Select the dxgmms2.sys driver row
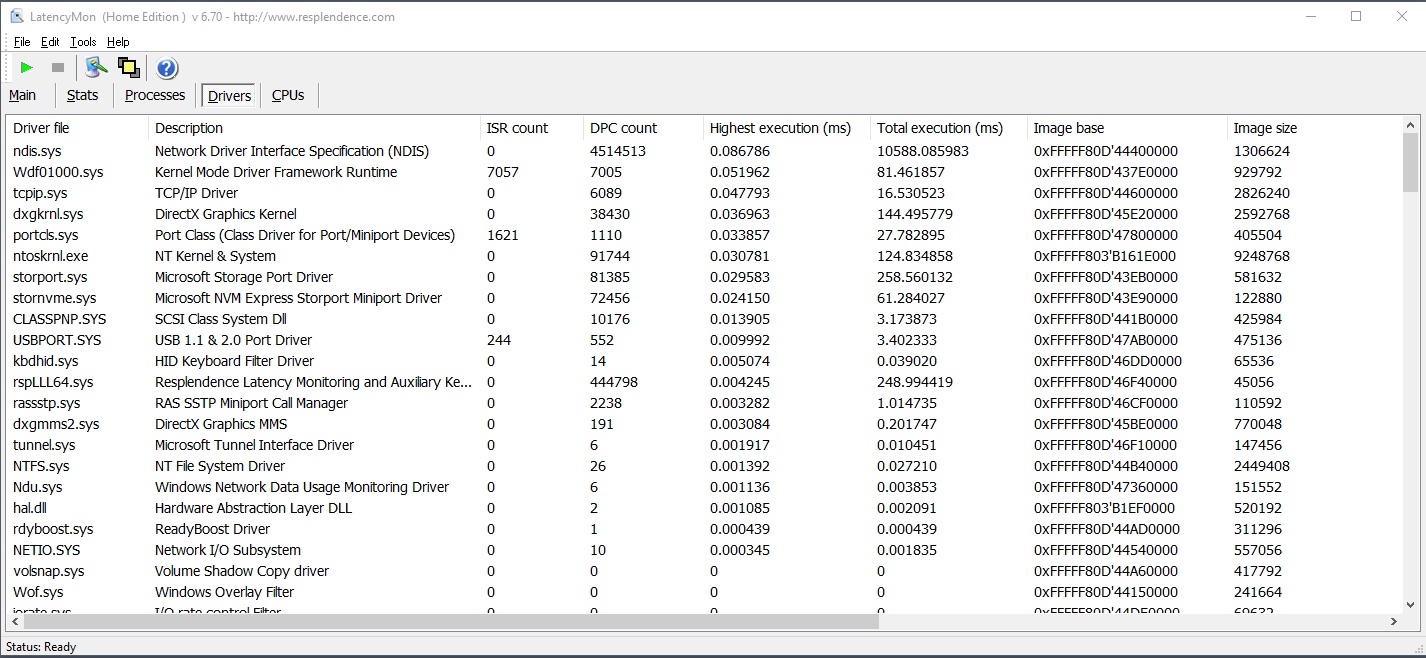The width and height of the screenshot is (1426, 658). tap(705, 424)
